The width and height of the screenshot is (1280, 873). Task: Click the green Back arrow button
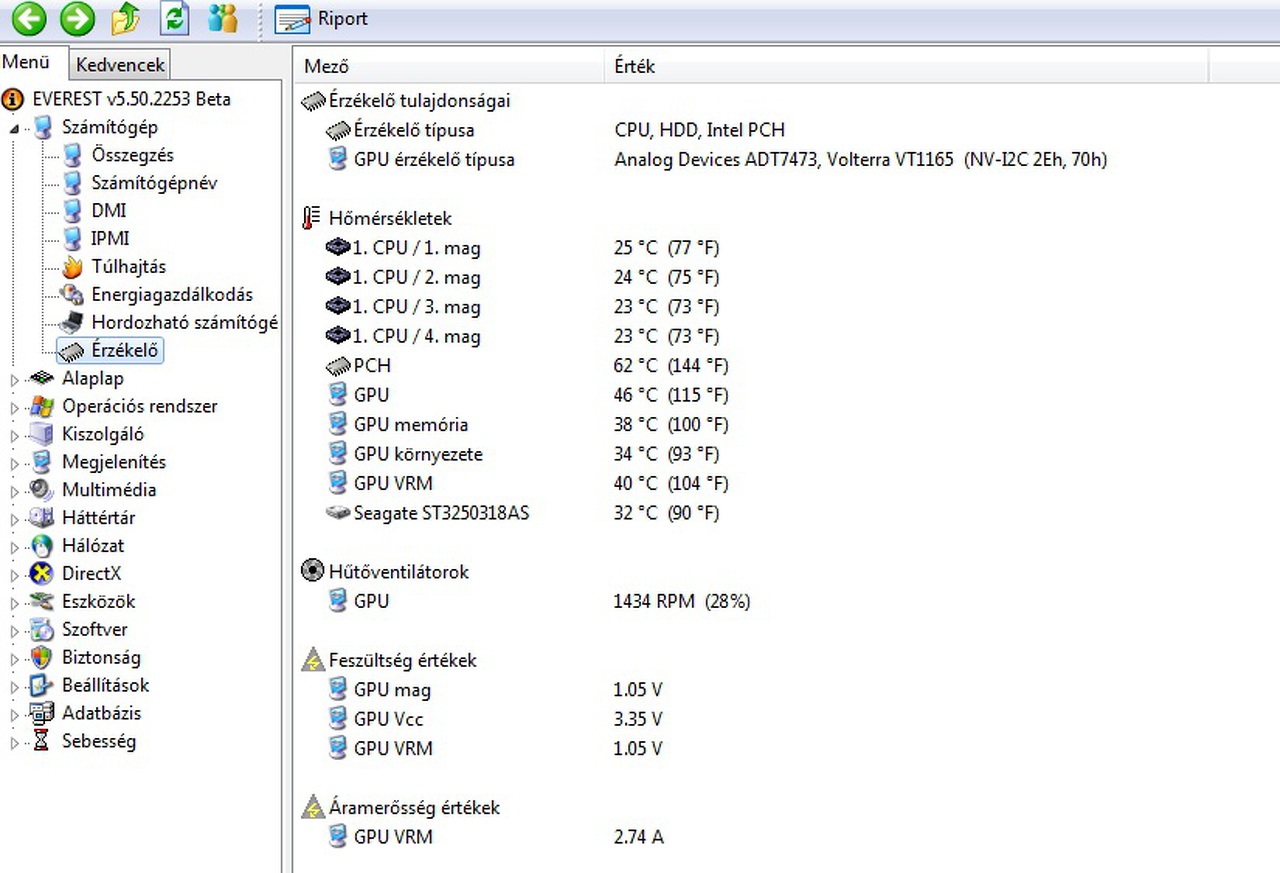[x=29, y=18]
